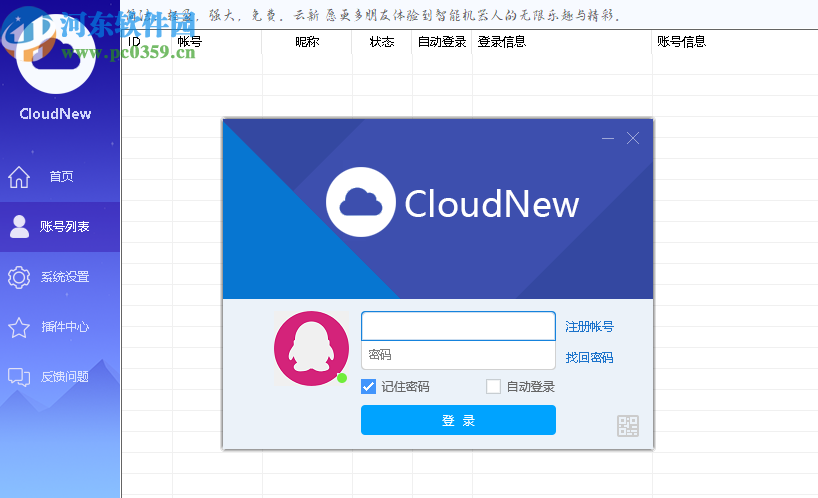Open the 注册帐号 link
The image size is (818, 498).
click(589, 327)
